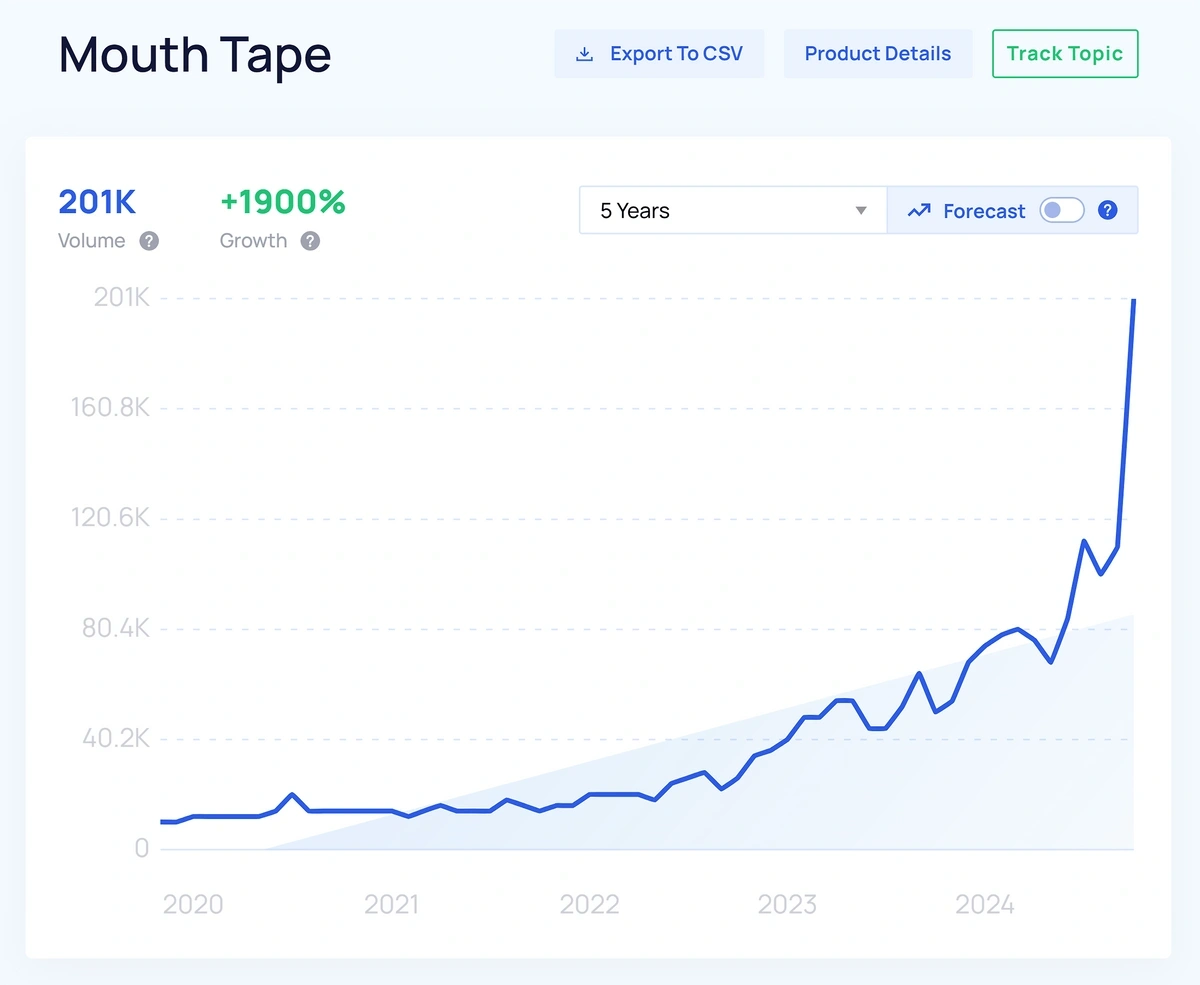Click the 201K volume value

(97, 202)
